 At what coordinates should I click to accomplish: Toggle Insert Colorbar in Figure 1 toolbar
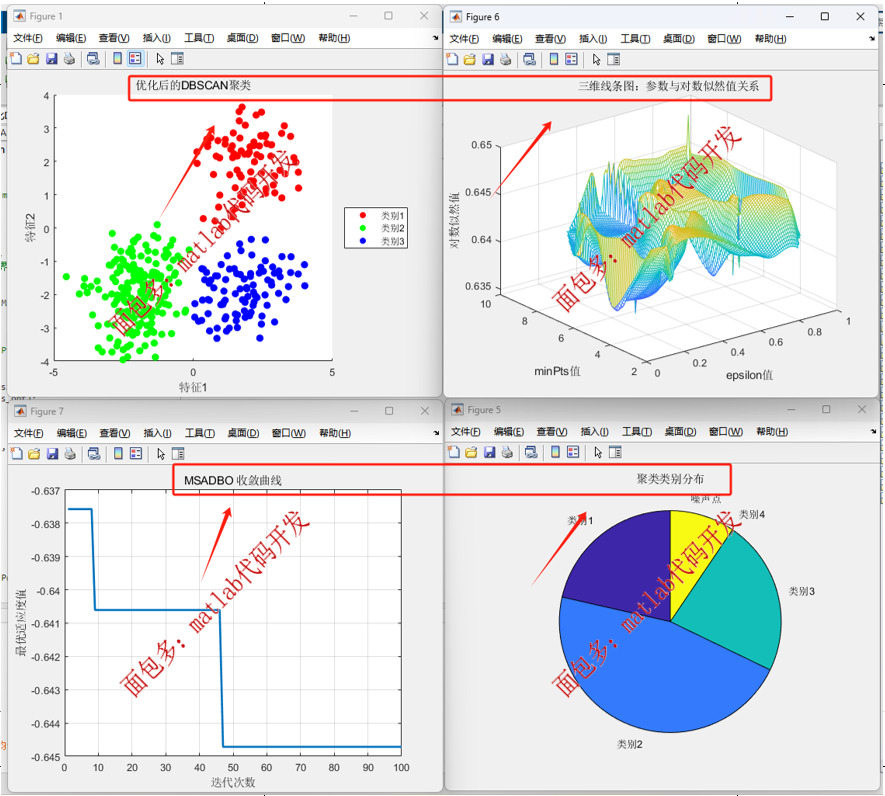[x=117, y=59]
